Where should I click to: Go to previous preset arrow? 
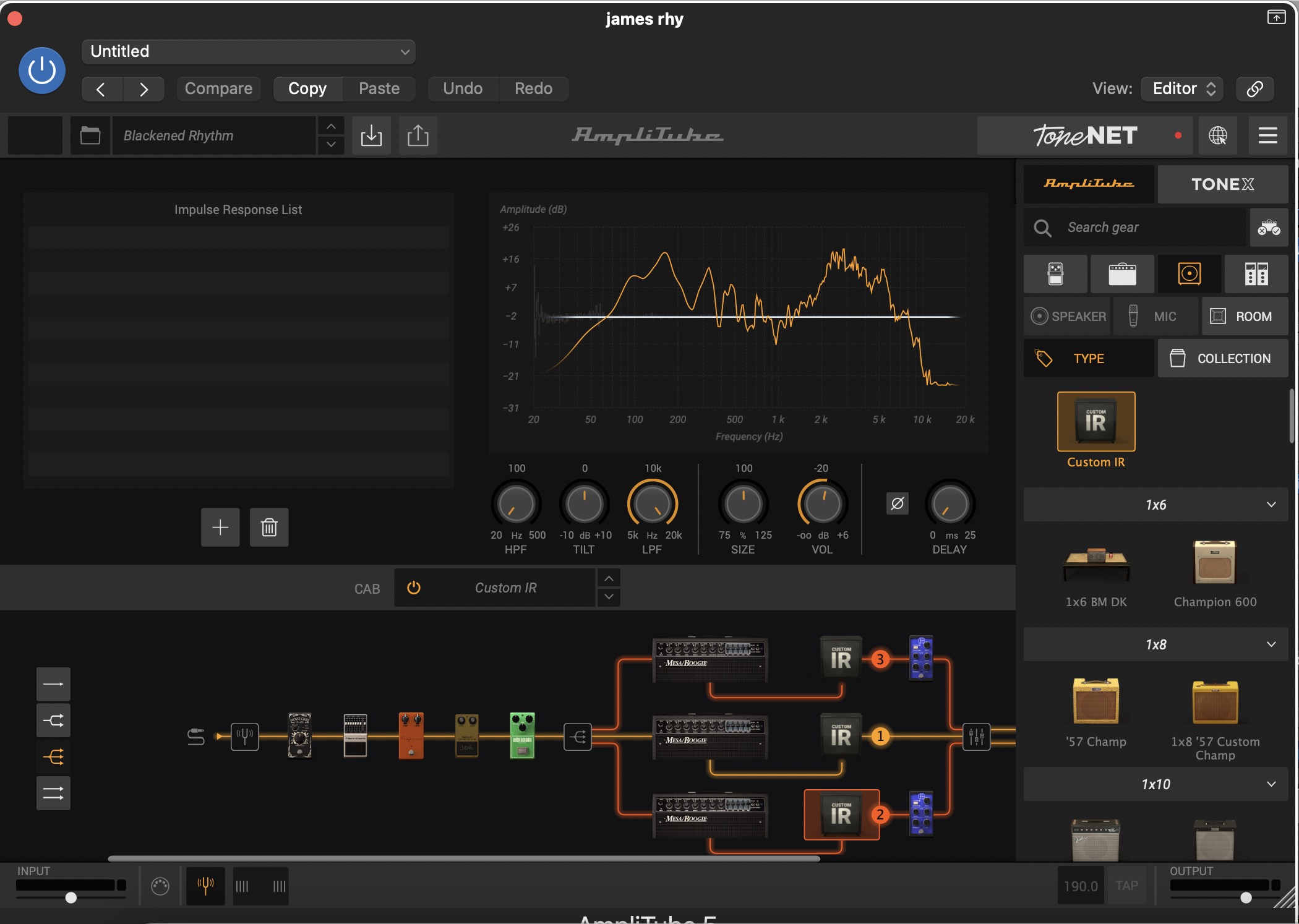point(101,89)
